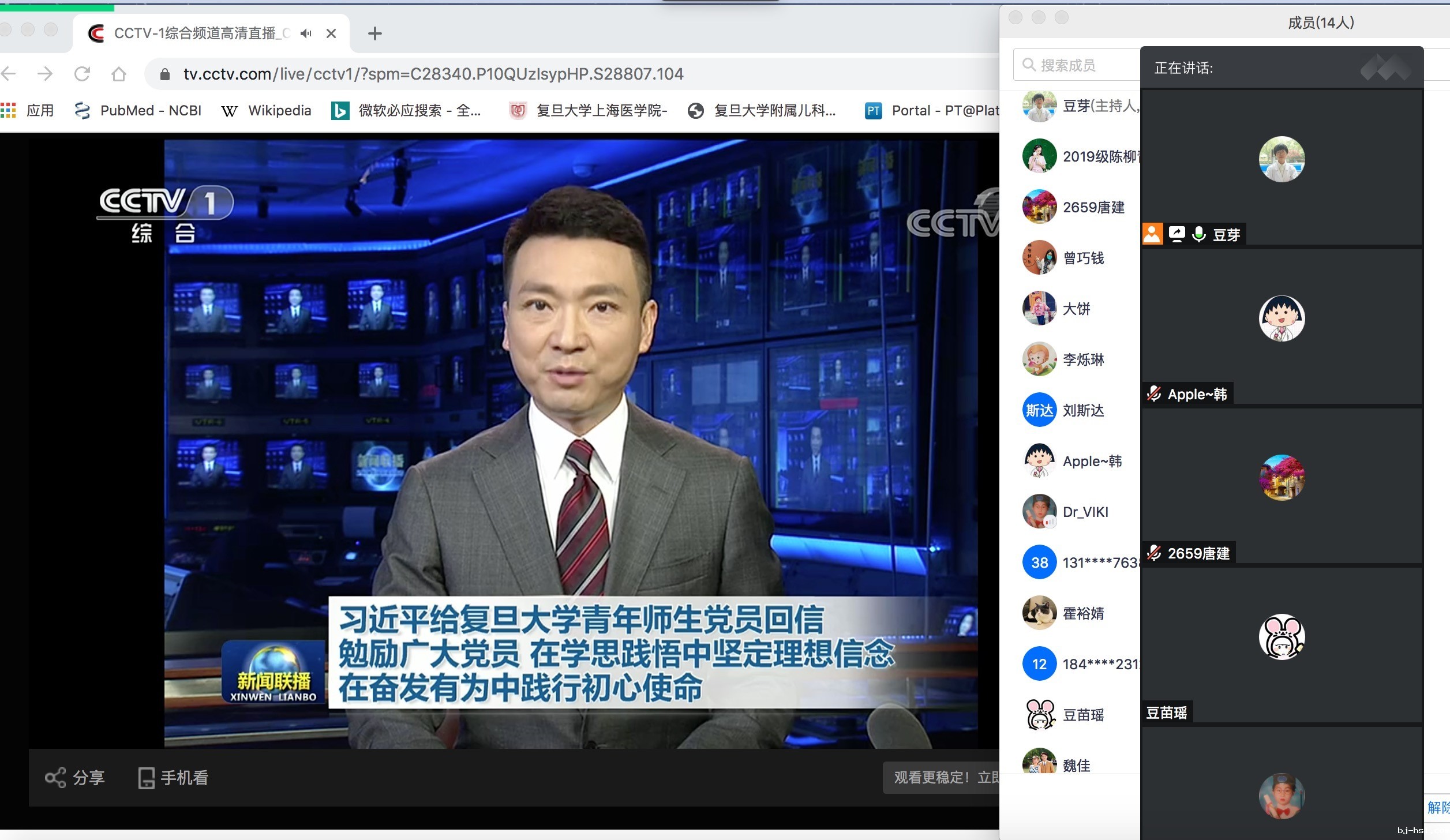Toggle muted mic icon for Apple~韩
The width and height of the screenshot is (1450, 840).
1154,394
